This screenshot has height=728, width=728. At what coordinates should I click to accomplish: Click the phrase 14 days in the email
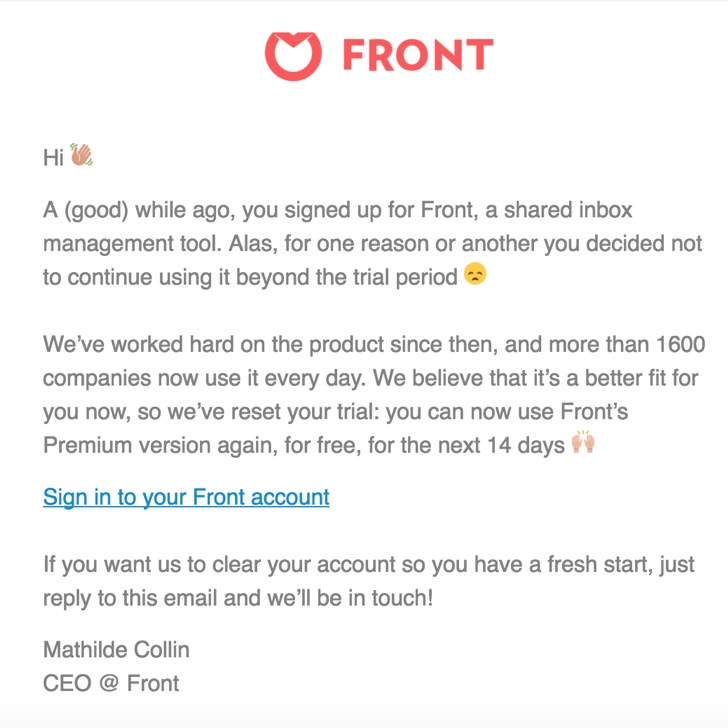[x=526, y=445]
